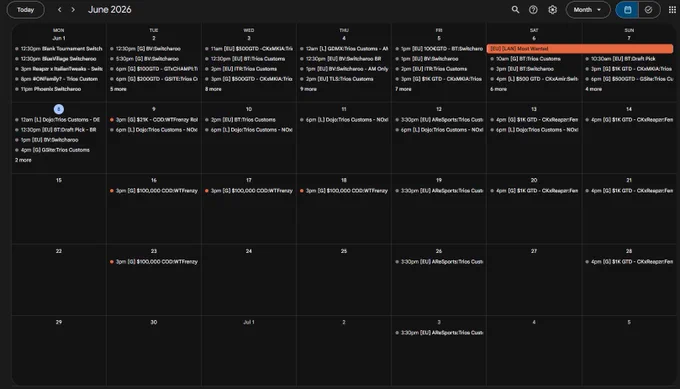
Task: Select the Jul 1 date label
Action: click(249, 322)
